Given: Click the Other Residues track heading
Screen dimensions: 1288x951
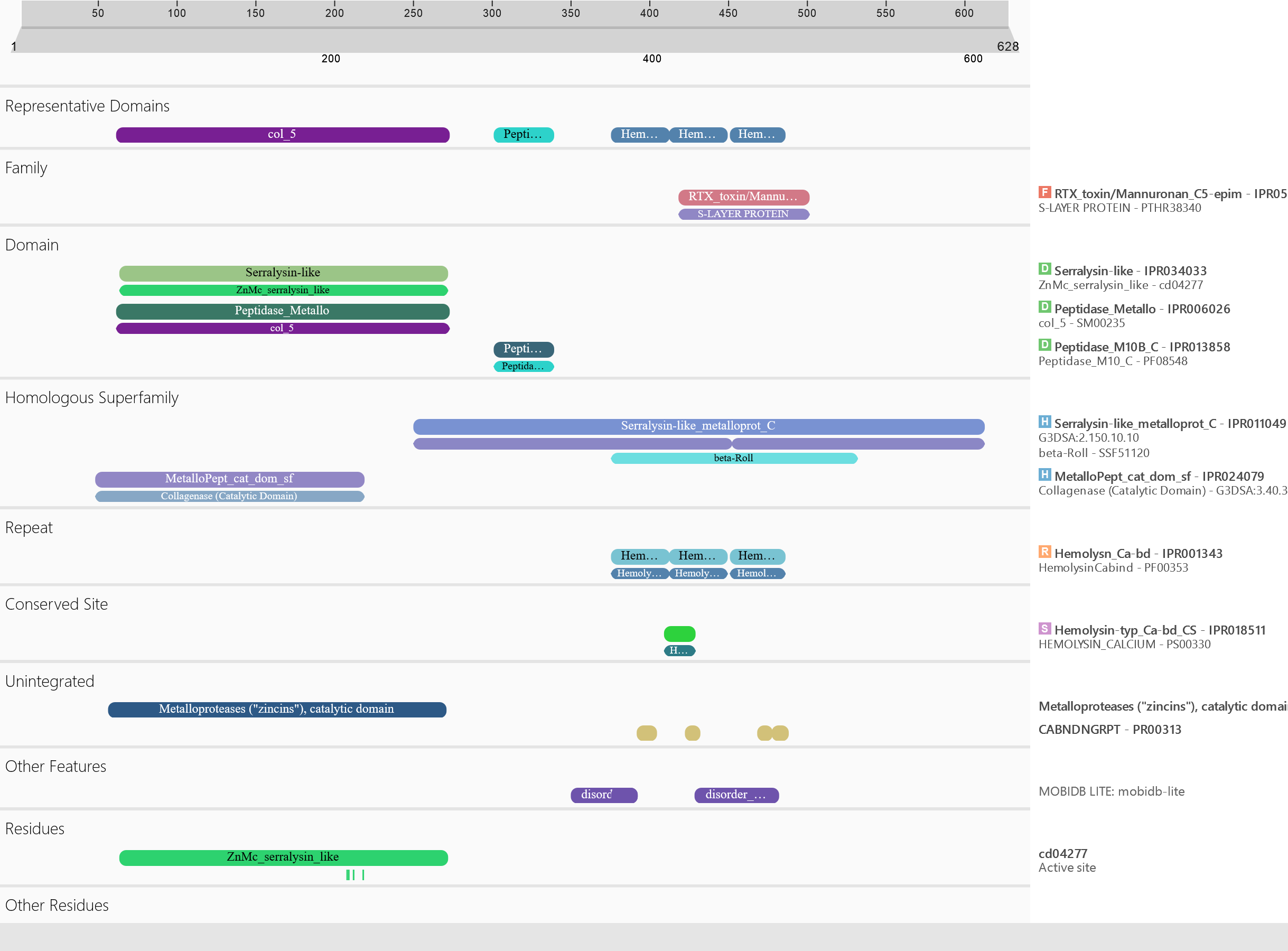Looking at the screenshot, I should click(57, 906).
